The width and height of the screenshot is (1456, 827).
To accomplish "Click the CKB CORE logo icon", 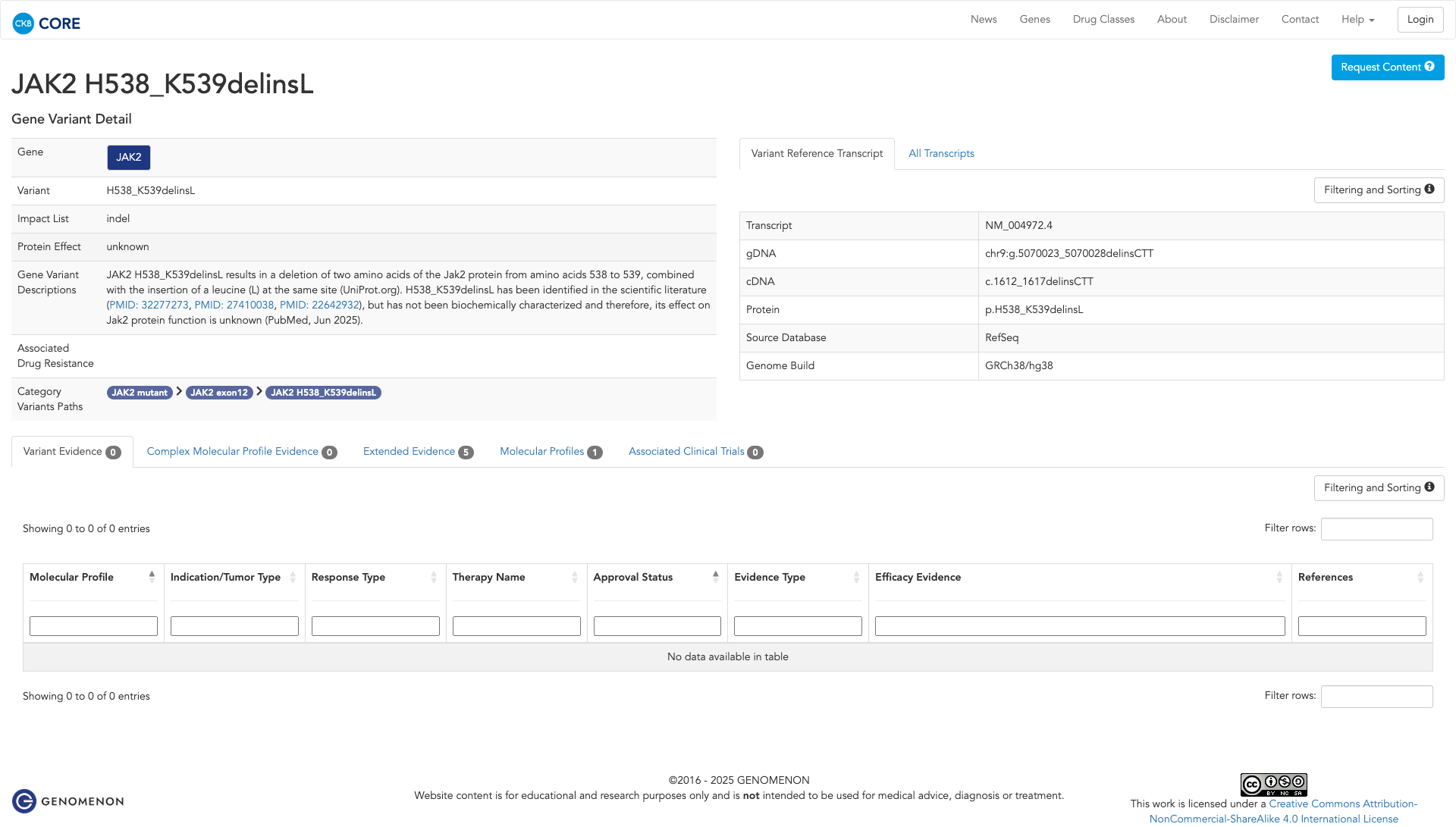I will [x=24, y=23].
